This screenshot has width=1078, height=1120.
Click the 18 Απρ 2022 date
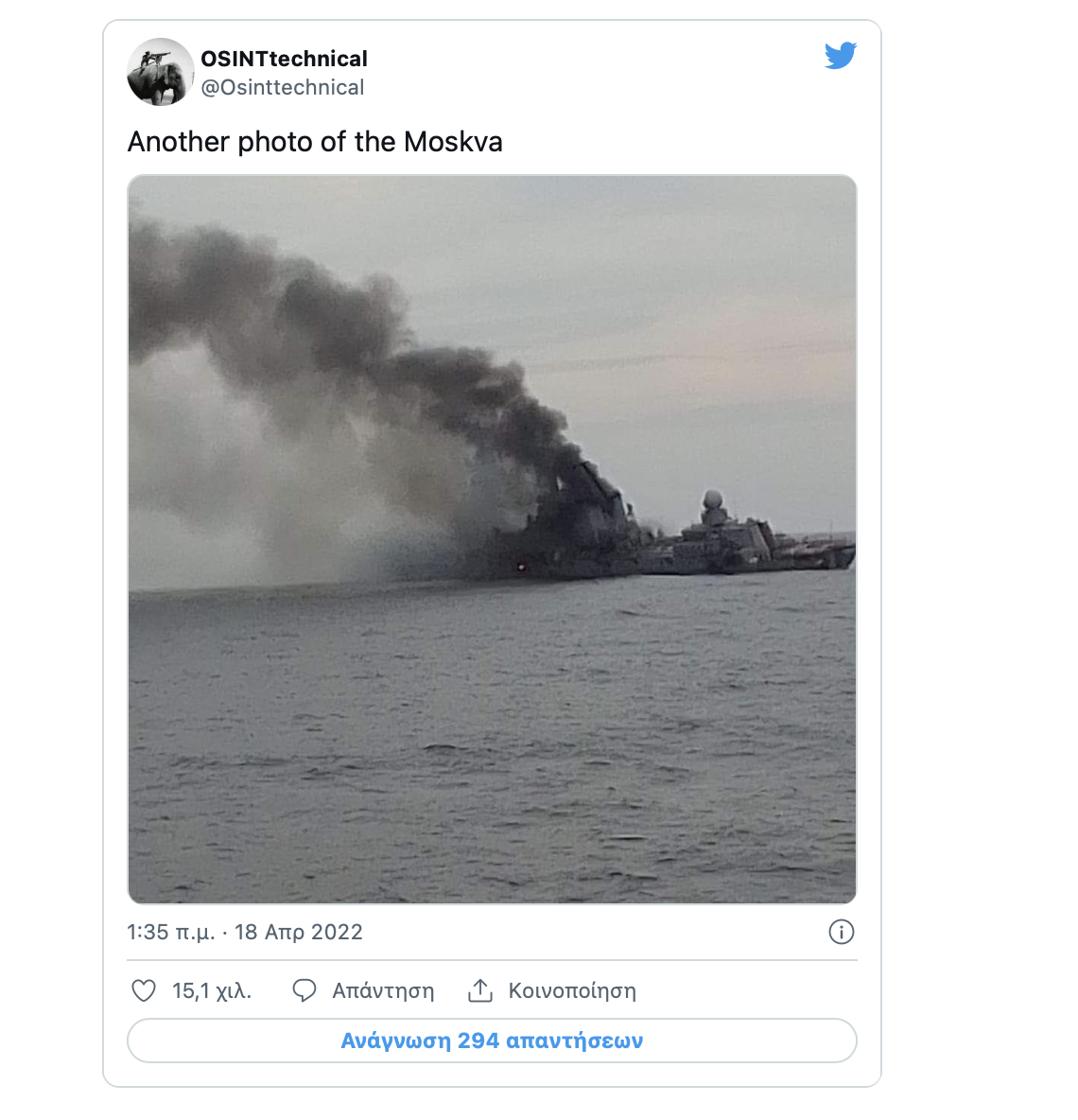[x=299, y=932]
